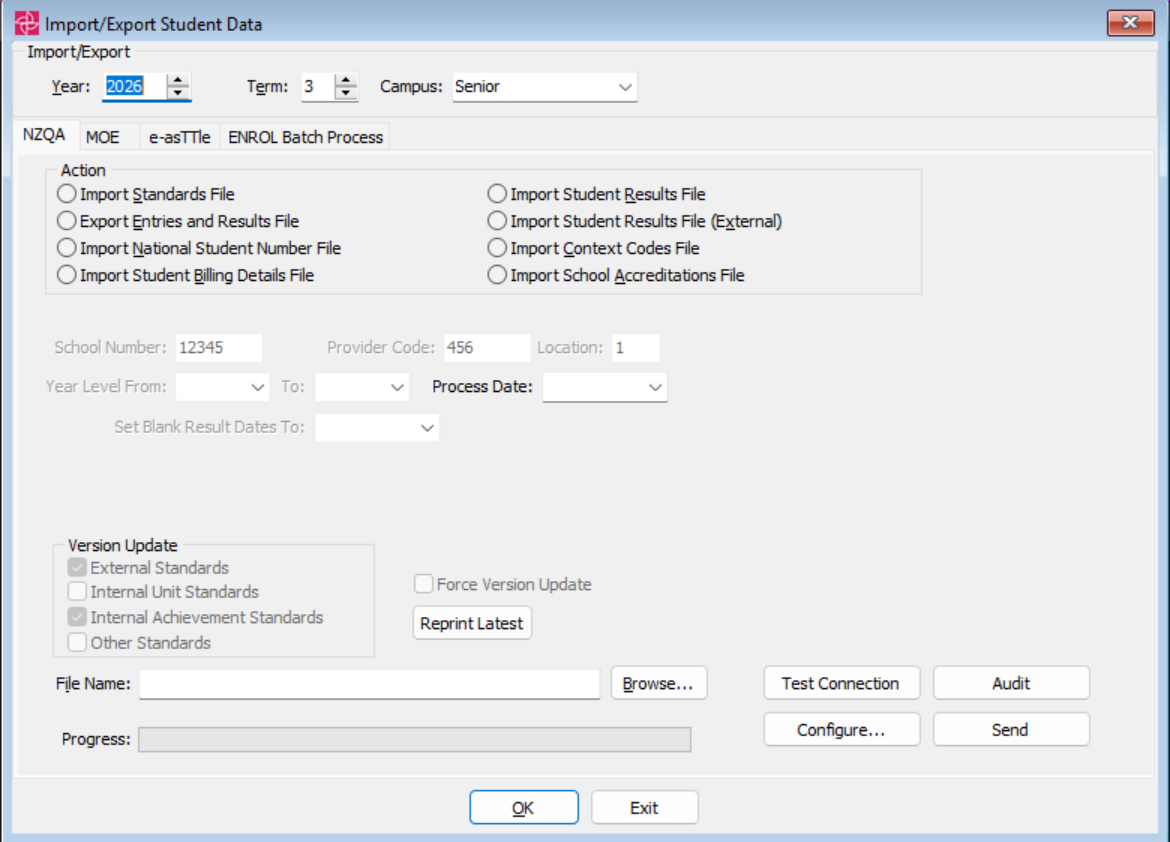This screenshot has height=842, width=1170.
Task: Click the Send button
Action: (x=1011, y=730)
